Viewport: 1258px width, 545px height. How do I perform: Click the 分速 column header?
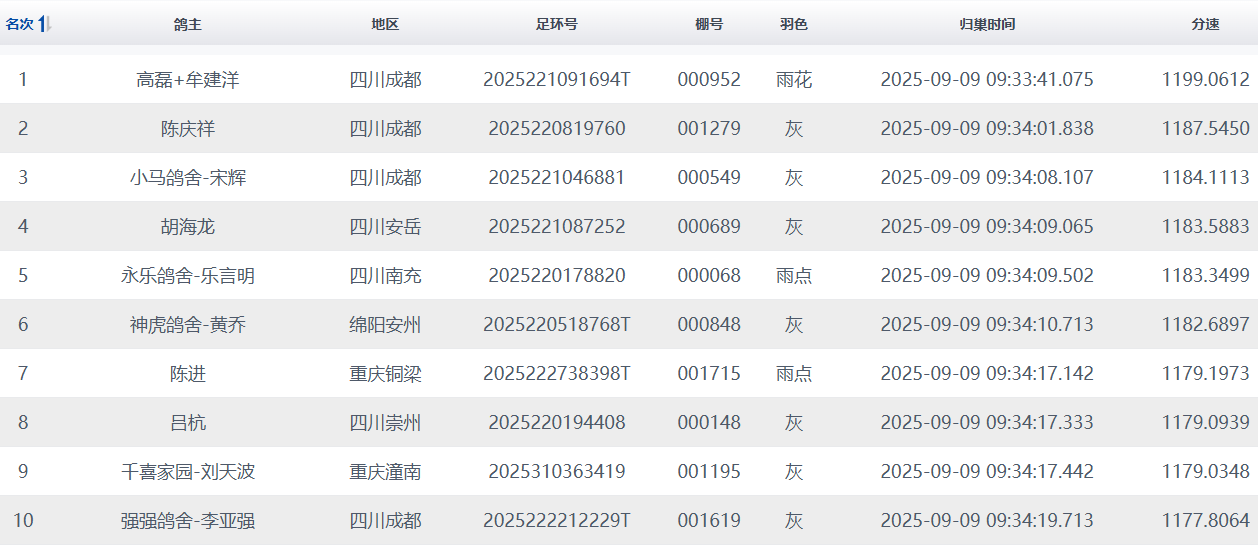1205,25
